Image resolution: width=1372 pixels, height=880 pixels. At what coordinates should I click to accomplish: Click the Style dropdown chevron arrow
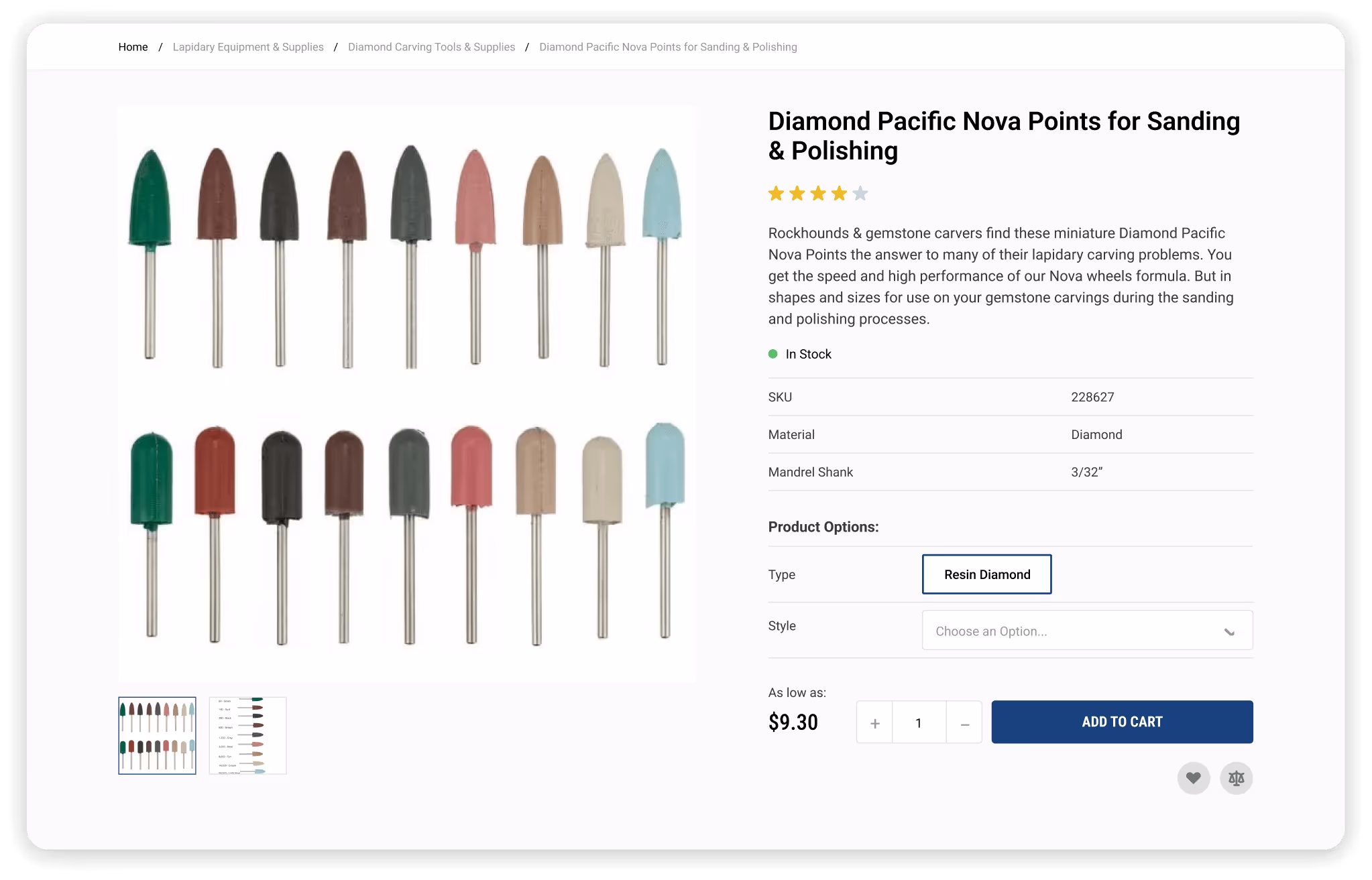(1230, 631)
